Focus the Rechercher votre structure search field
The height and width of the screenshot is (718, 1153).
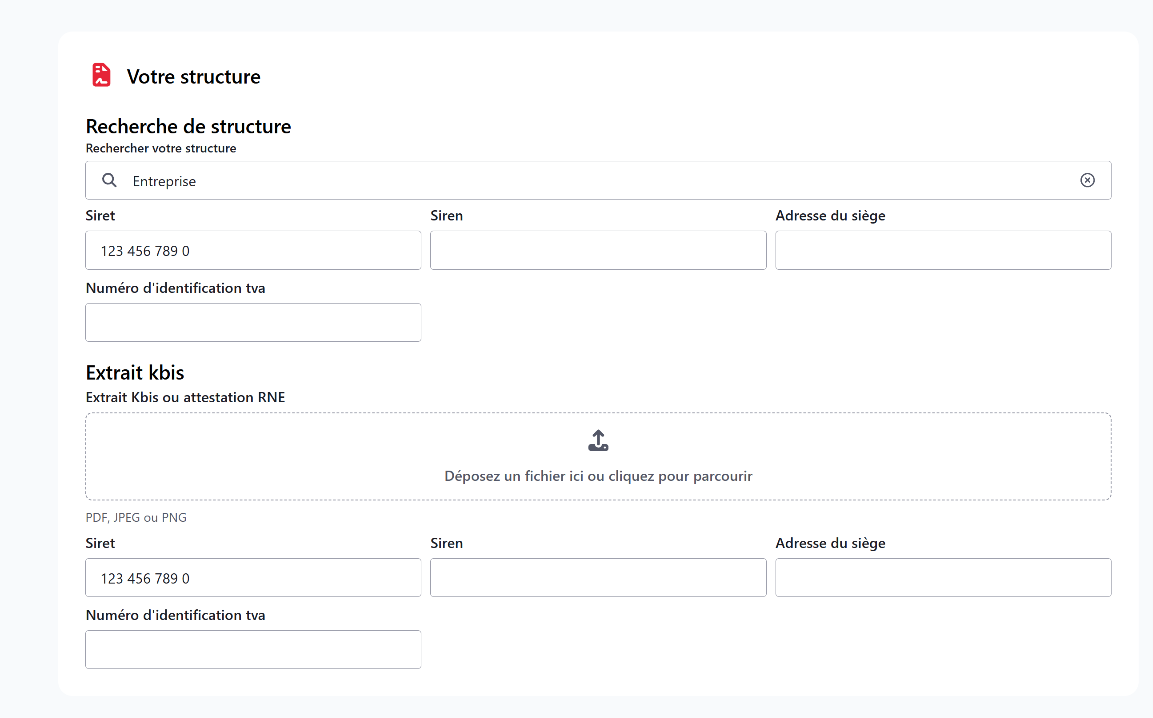pyautogui.click(x=599, y=180)
